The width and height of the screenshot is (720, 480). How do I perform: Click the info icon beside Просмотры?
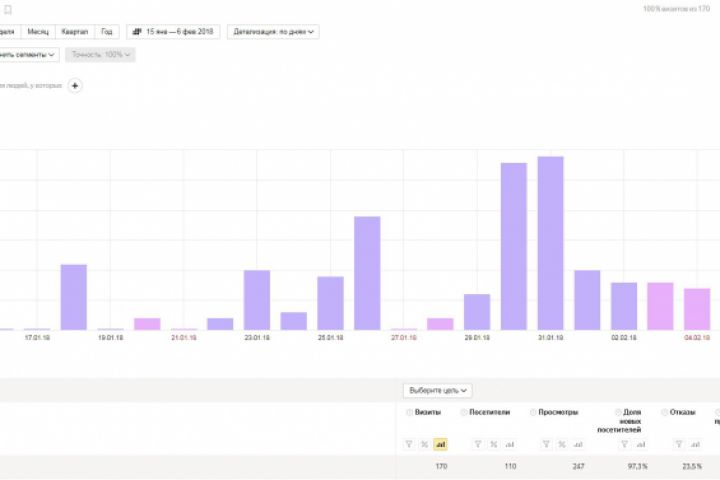click(x=533, y=412)
